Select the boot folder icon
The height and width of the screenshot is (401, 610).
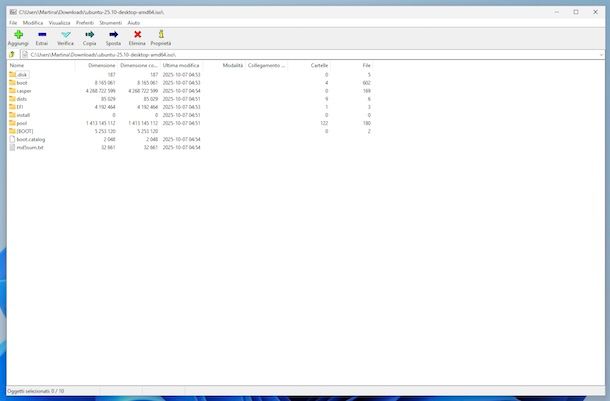12,82
